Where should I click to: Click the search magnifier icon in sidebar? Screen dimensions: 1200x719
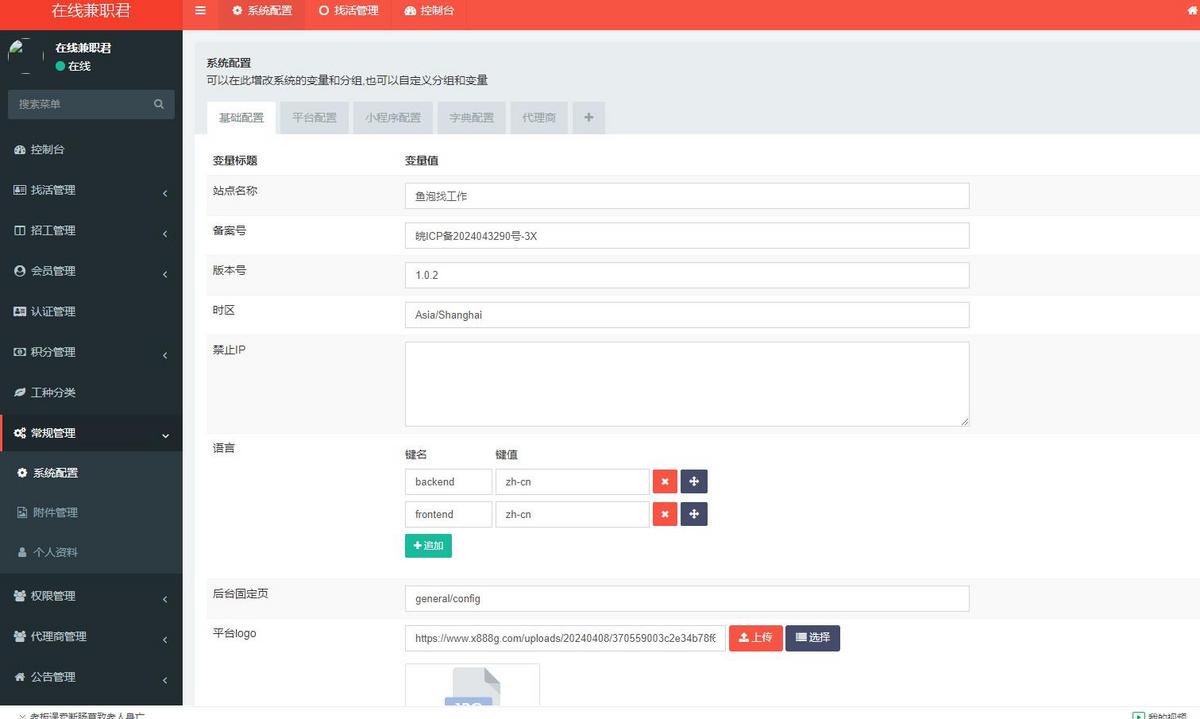coord(159,104)
